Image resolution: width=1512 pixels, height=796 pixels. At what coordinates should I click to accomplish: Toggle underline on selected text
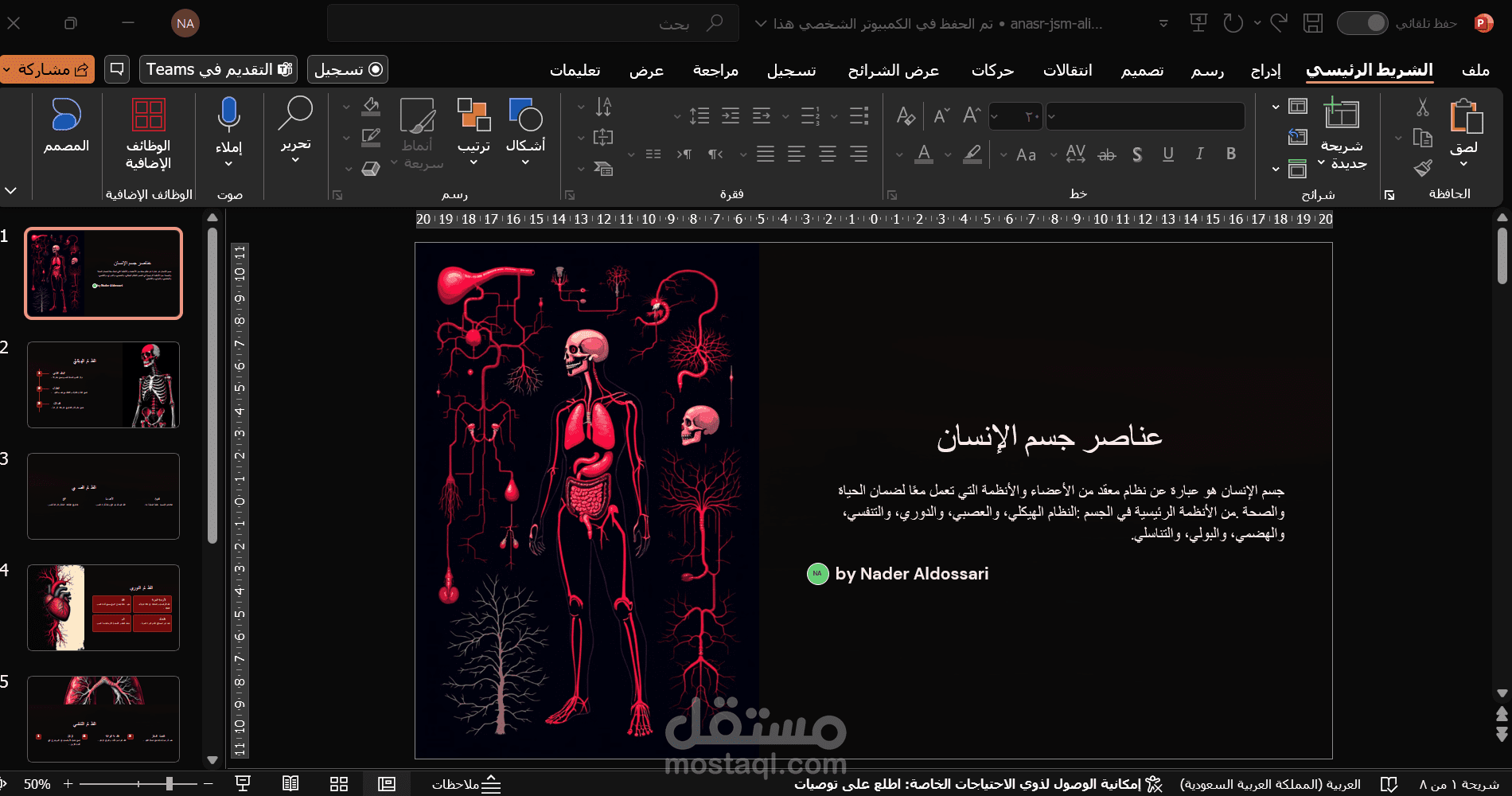1167,154
